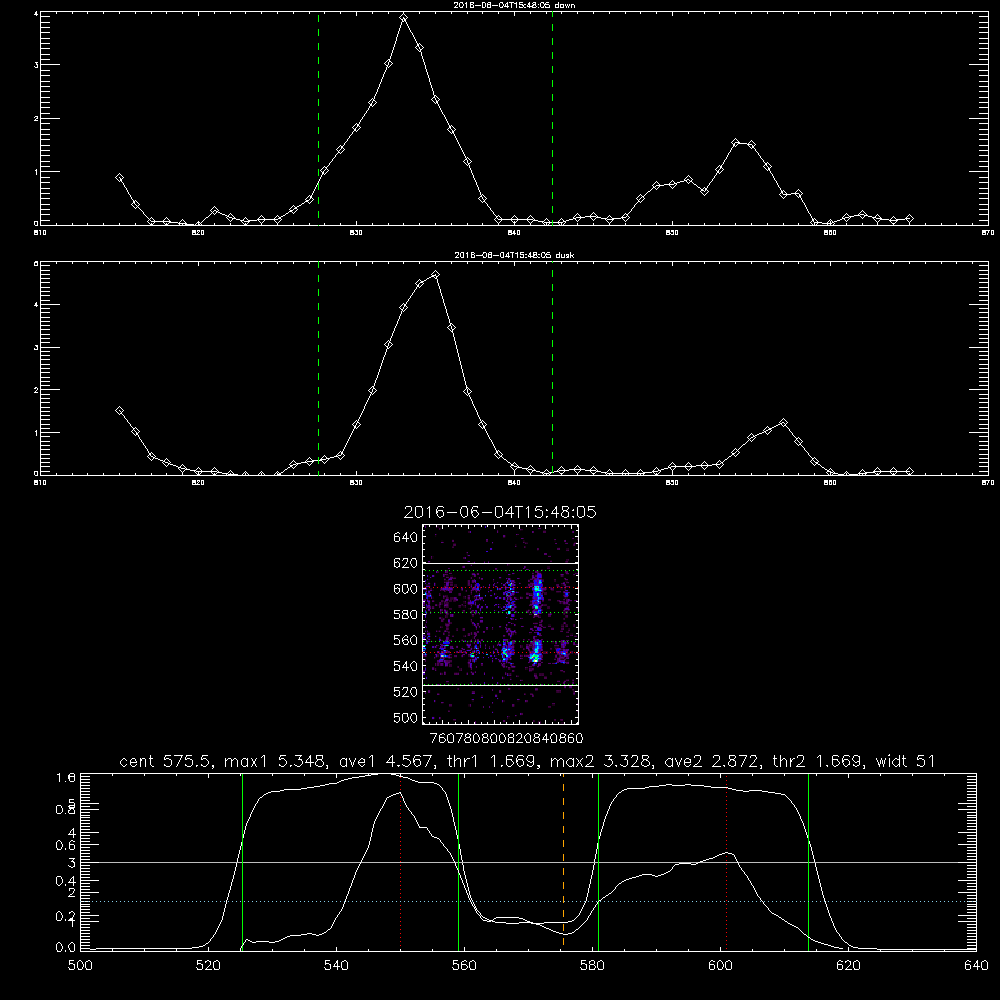
Task: Click the heatmap y-axis label 600
Action: coord(405,589)
